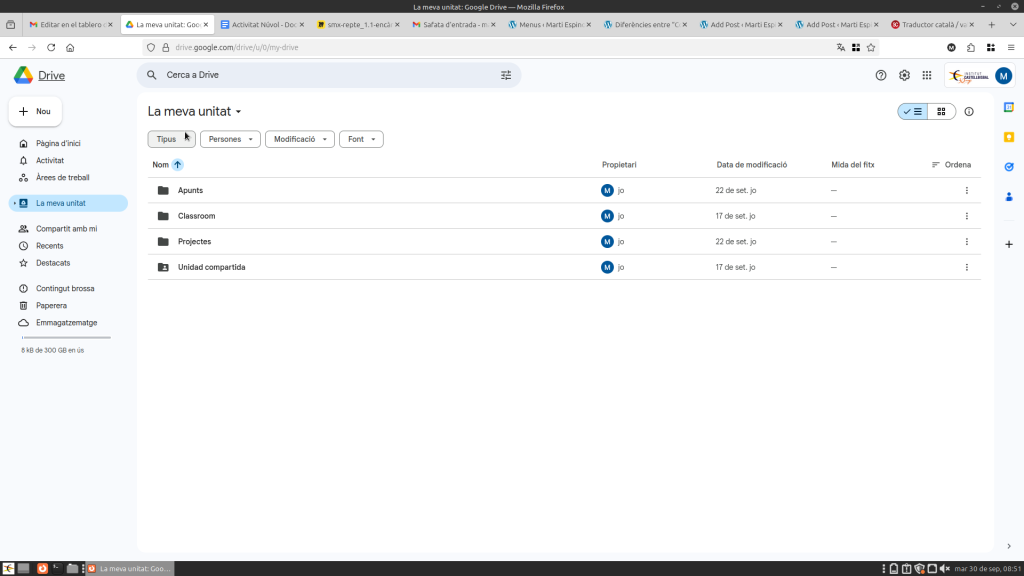Open more actions for Apunts folder

coord(966,190)
